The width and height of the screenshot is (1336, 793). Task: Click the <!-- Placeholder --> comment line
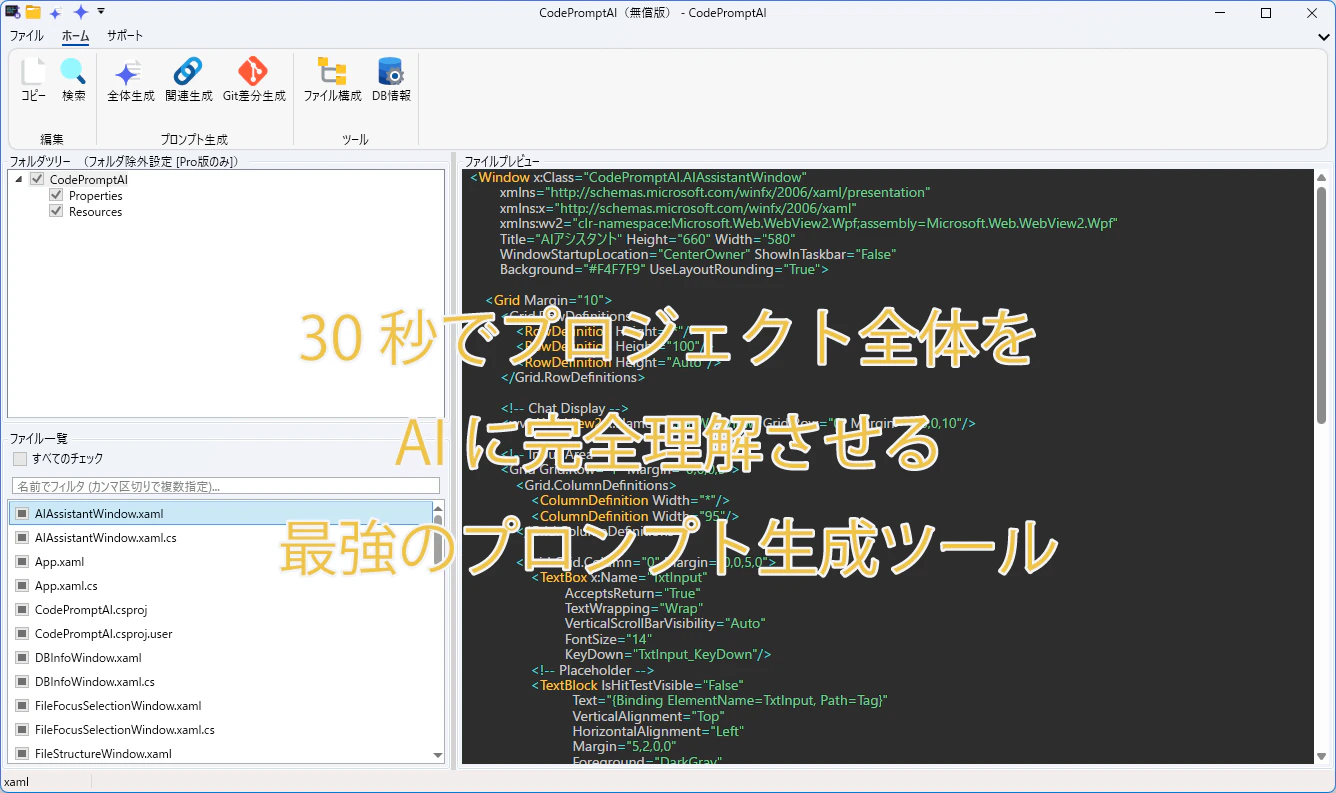[592, 670]
